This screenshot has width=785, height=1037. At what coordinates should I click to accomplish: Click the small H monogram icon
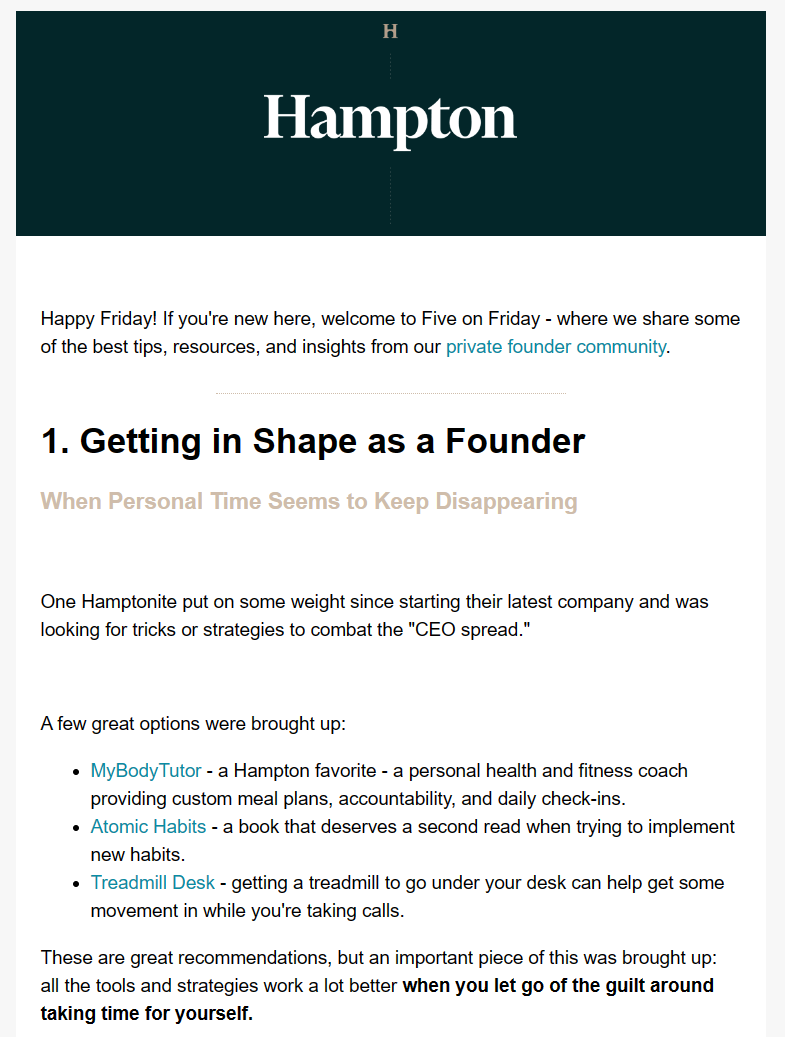pos(390,32)
